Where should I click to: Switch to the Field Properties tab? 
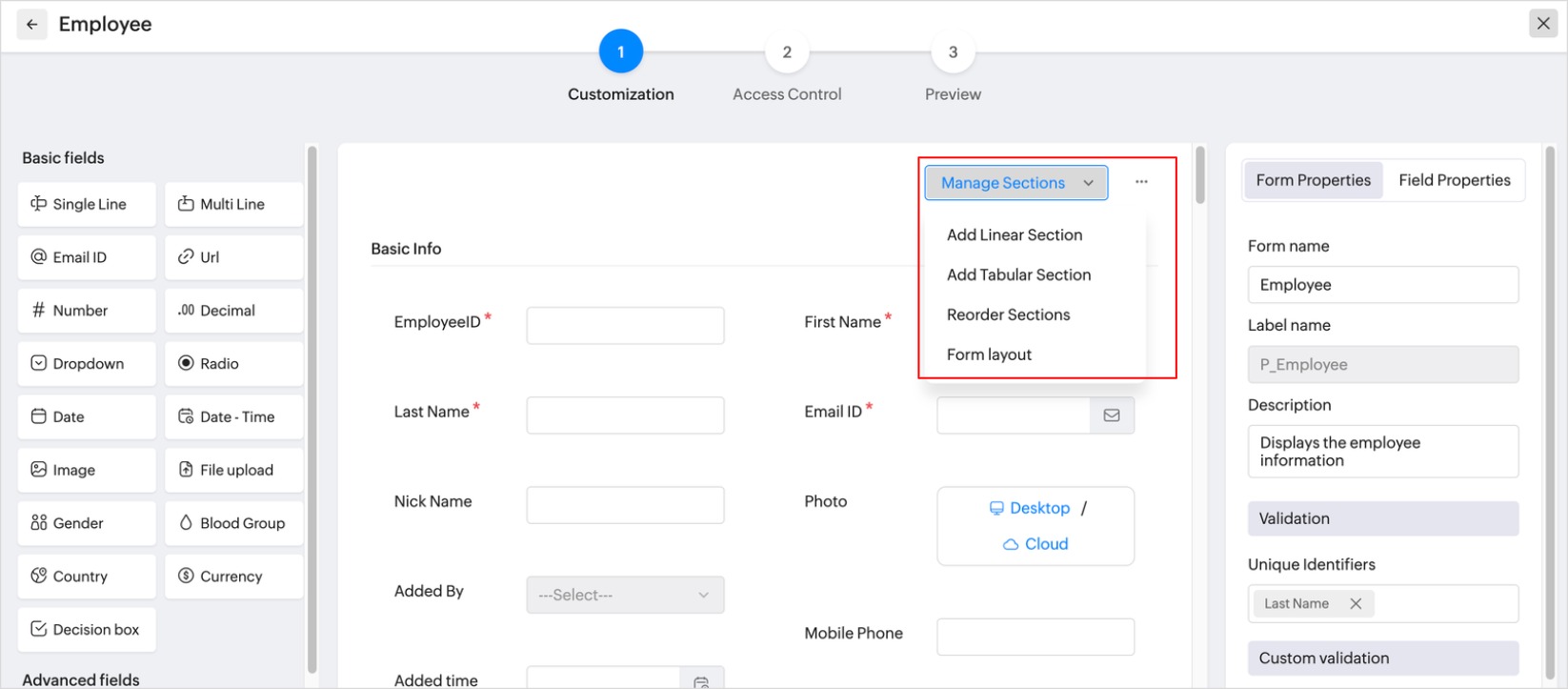tap(1454, 180)
